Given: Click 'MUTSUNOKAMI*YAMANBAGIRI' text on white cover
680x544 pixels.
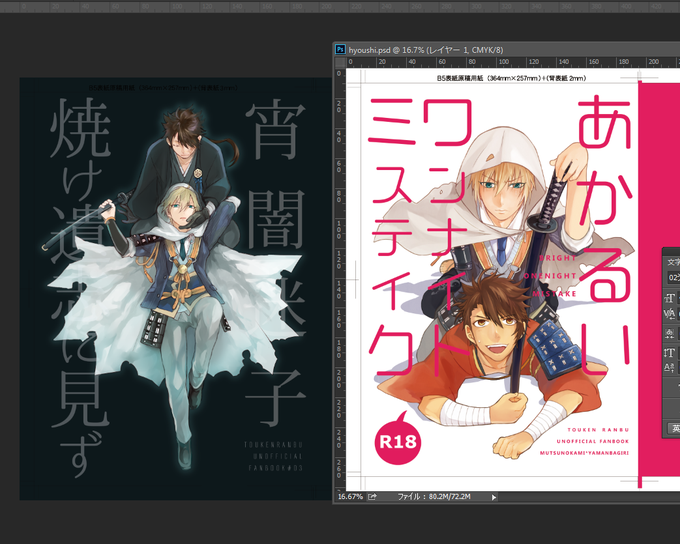Looking at the screenshot, I should coord(584,453).
